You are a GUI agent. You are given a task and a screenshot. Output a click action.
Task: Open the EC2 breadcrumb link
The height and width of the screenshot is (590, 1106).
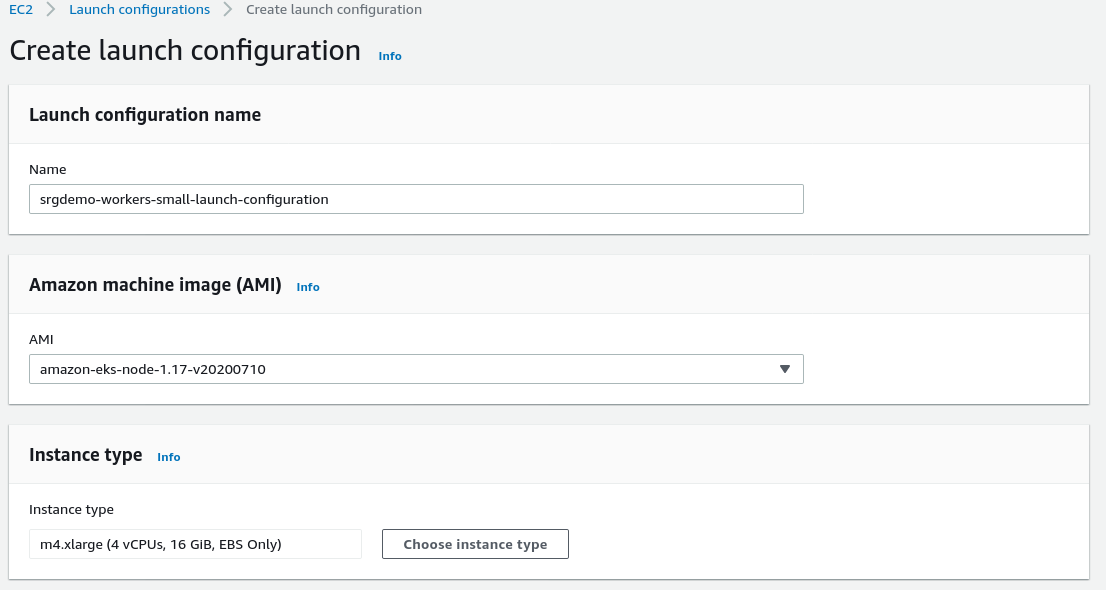click(21, 10)
